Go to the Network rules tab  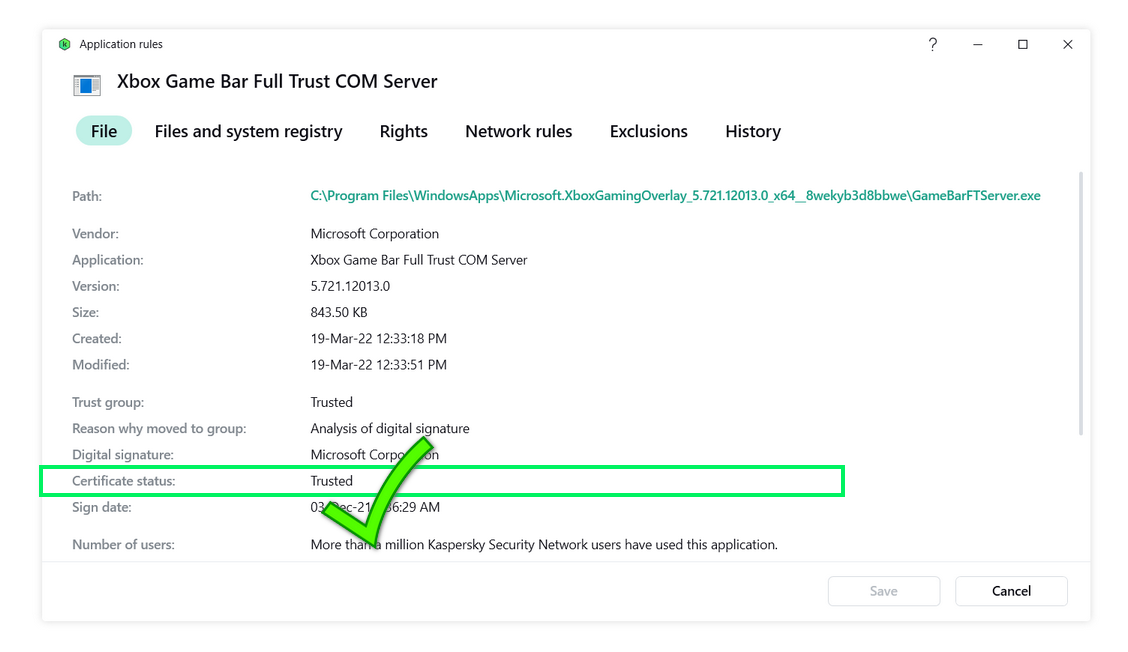tap(518, 131)
